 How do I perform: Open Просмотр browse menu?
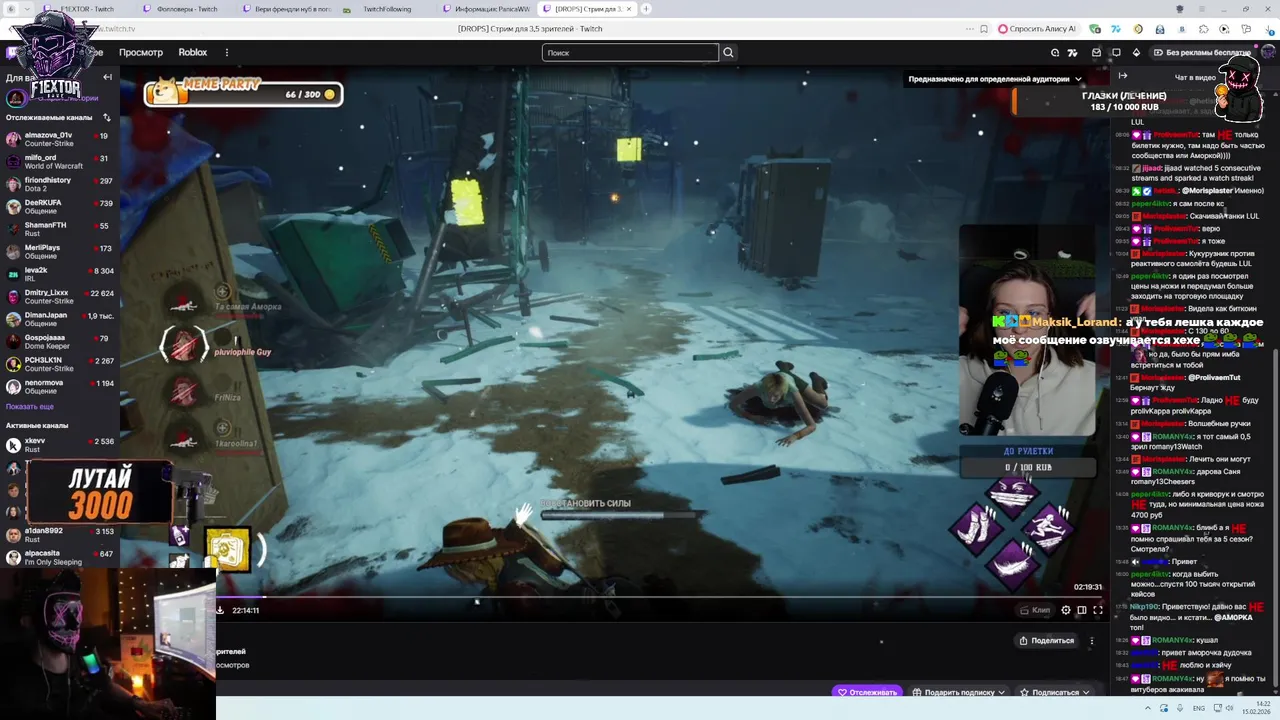(x=141, y=52)
